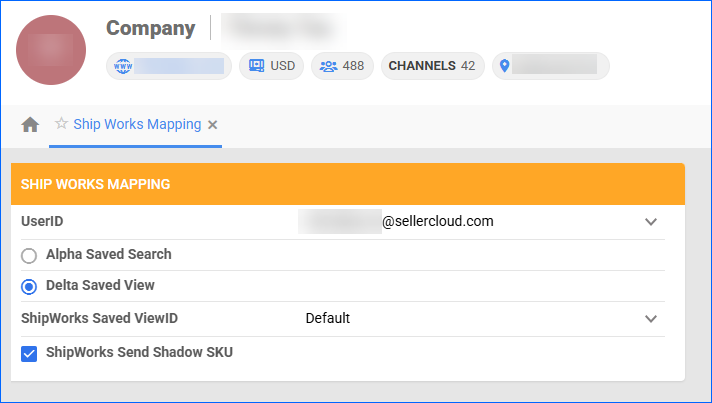
Task: Select the Alpha Saved Search radio button
Action: pos(29,255)
